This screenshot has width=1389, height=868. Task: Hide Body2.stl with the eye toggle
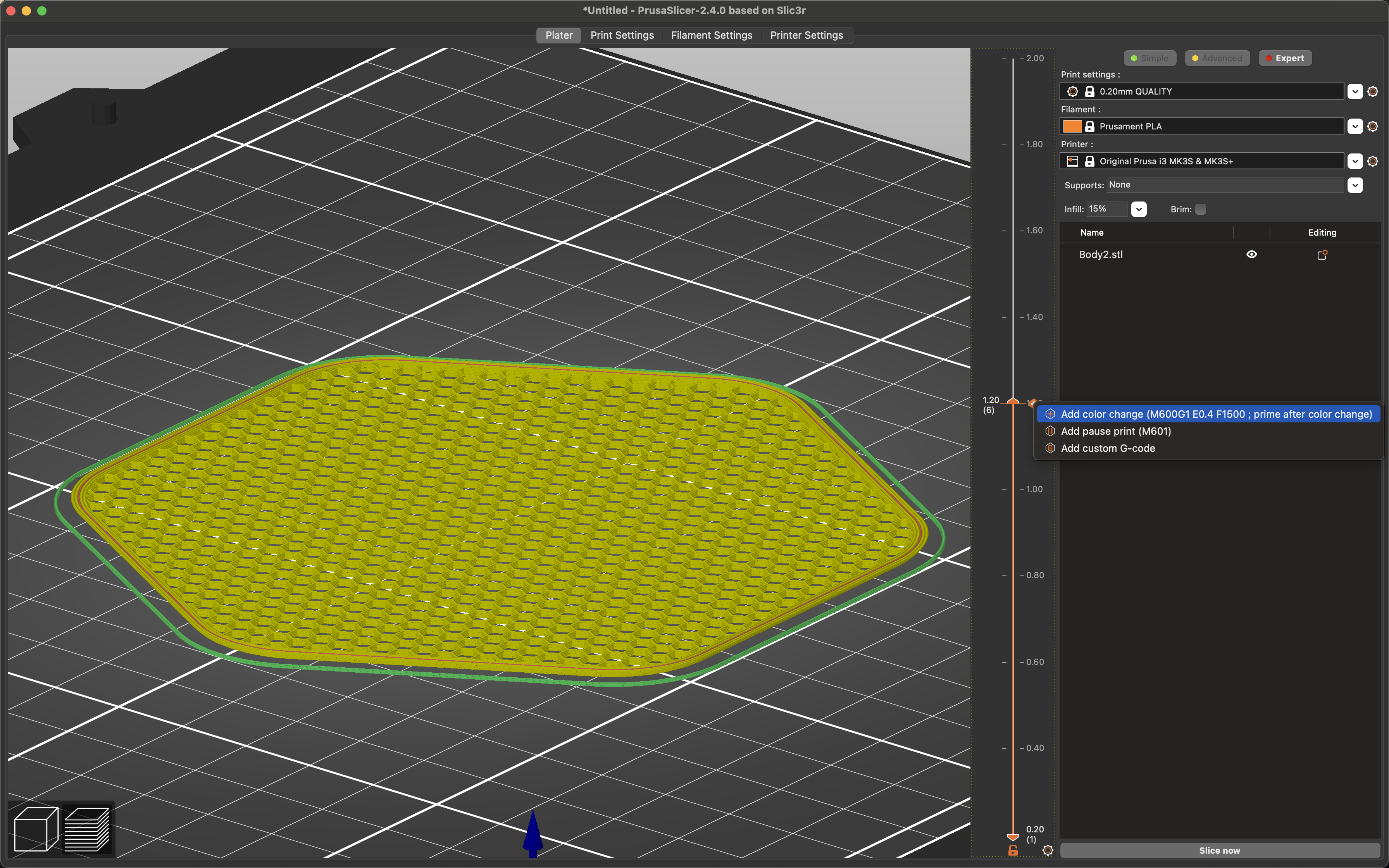[1252, 254]
